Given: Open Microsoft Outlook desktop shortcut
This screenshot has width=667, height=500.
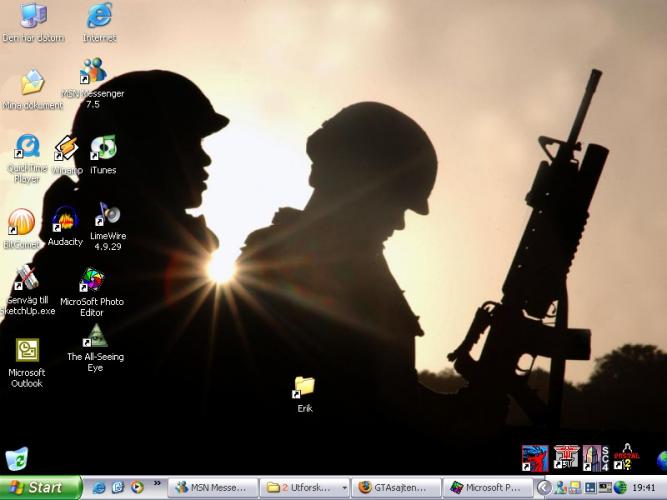Looking at the screenshot, I should [x=27, y=351].
